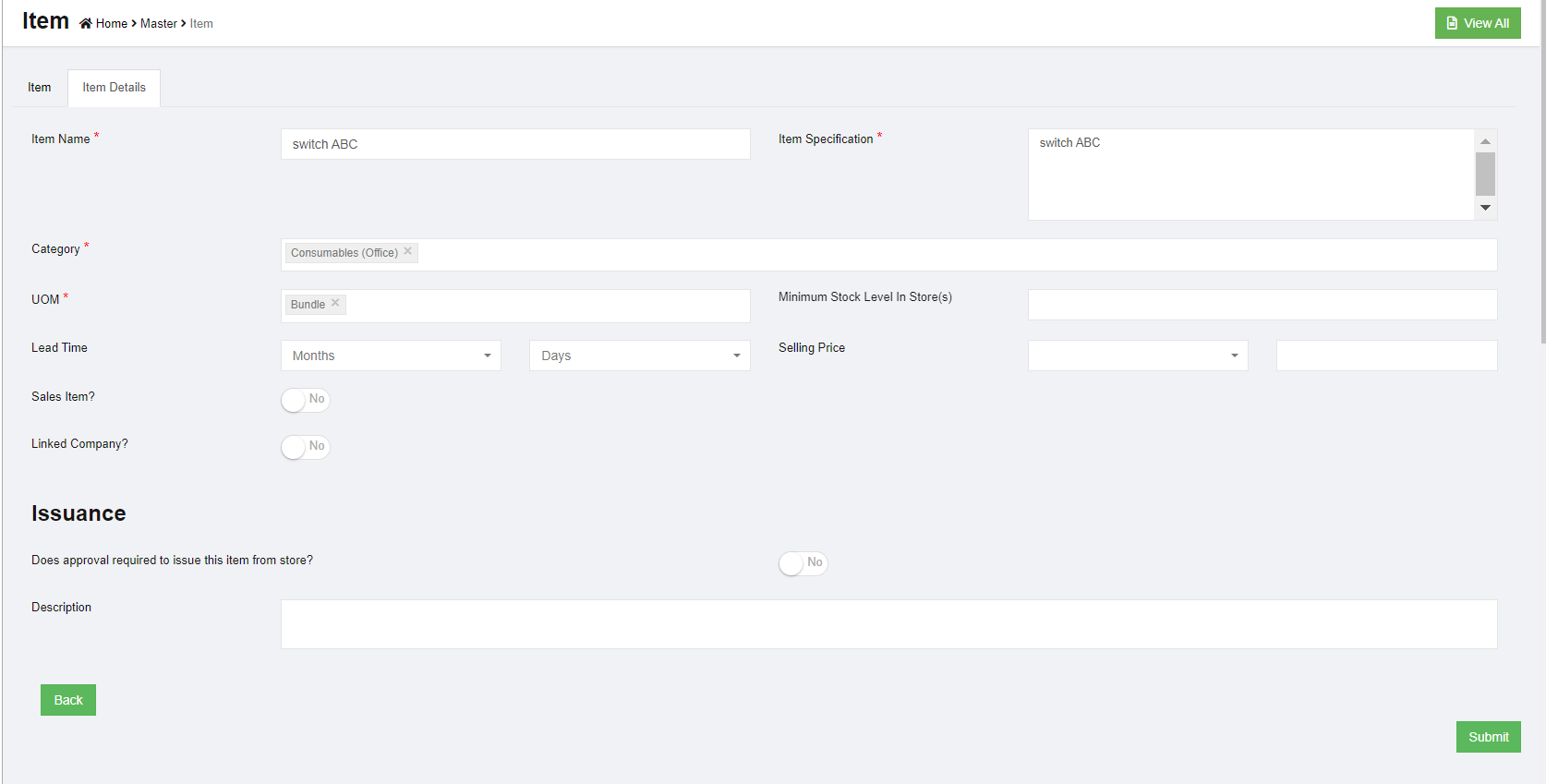Open the Days lead time dropdown
The image size is (1546, 784).
(x=639, y=356)
